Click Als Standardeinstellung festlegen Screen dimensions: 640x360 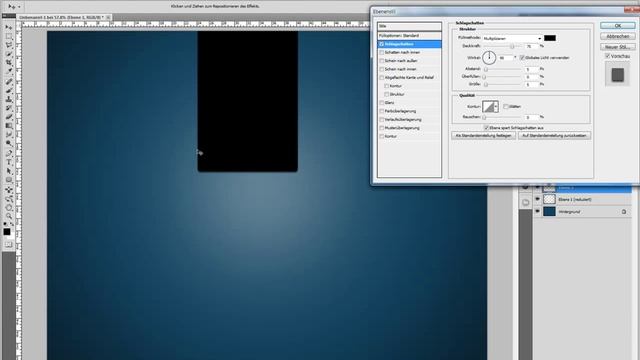pos(483,136)
